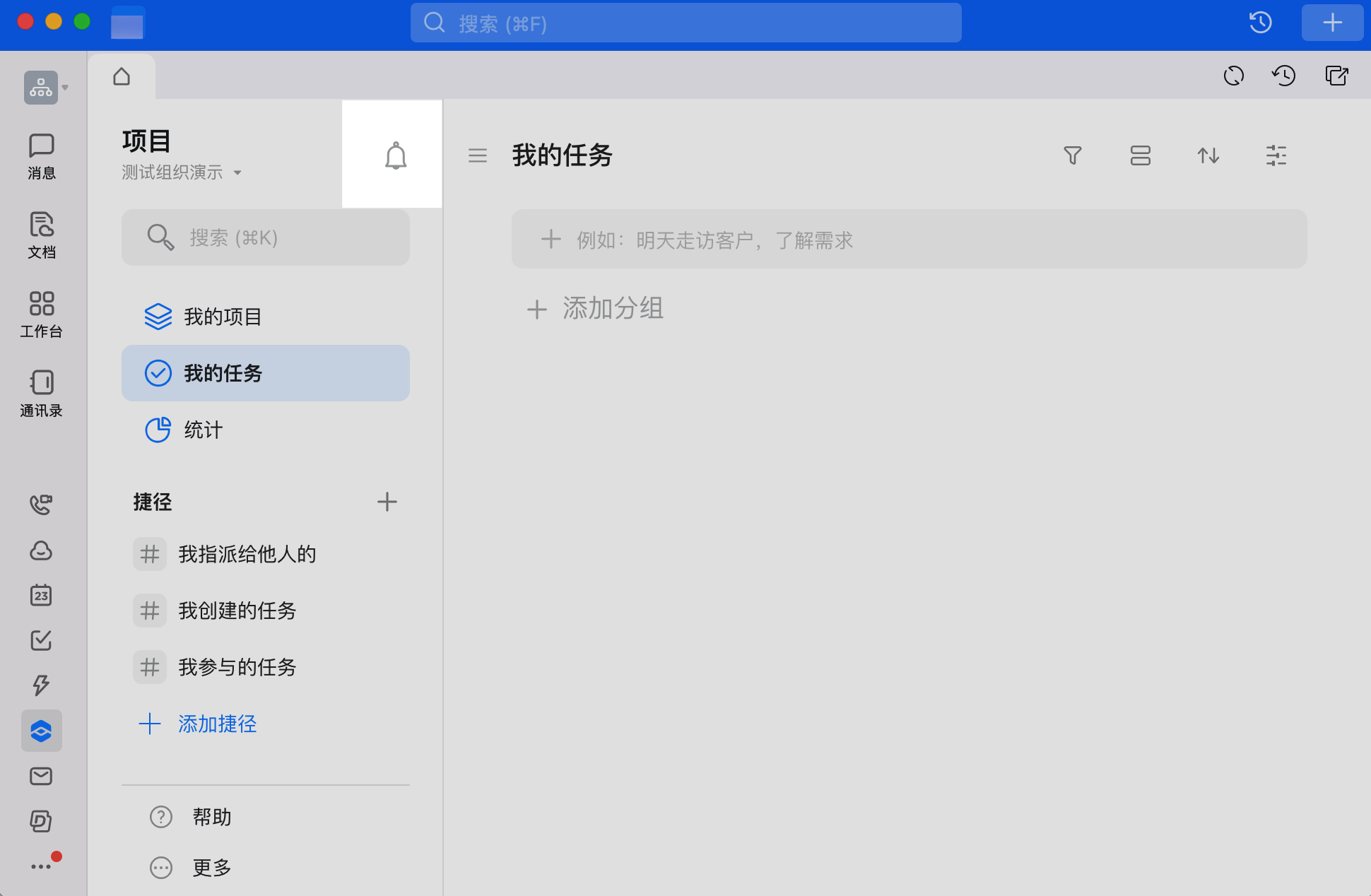
Task: Focus the 搜索 (⌘K) project search field
Action: 266,237
